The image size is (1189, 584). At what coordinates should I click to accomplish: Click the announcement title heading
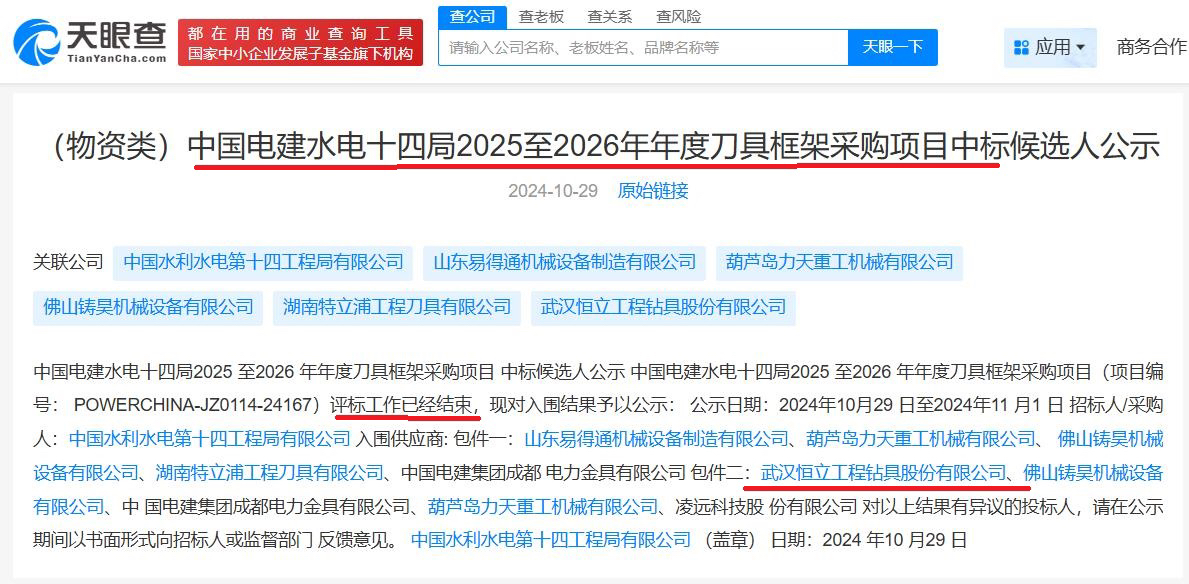pyautogui.click(x=604, y=147)
